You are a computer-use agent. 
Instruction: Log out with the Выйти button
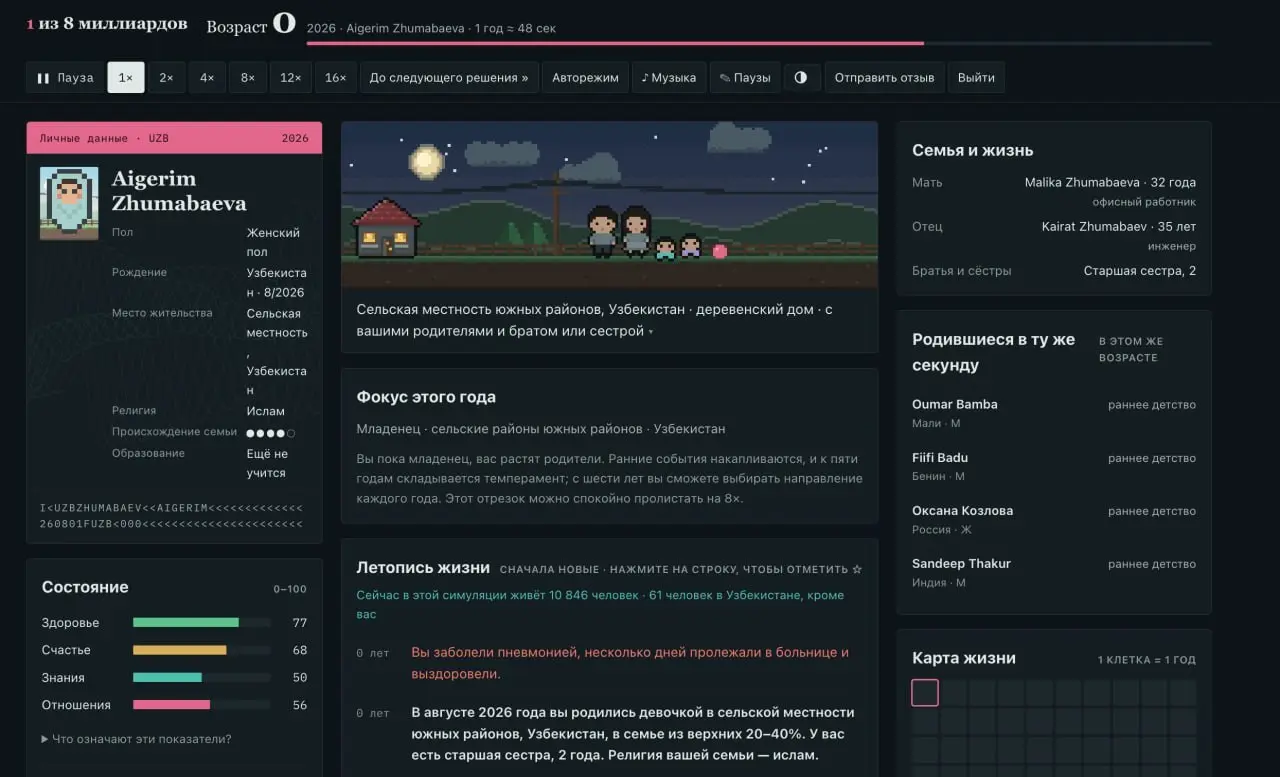pyautogui.click(x=976, y=78)
